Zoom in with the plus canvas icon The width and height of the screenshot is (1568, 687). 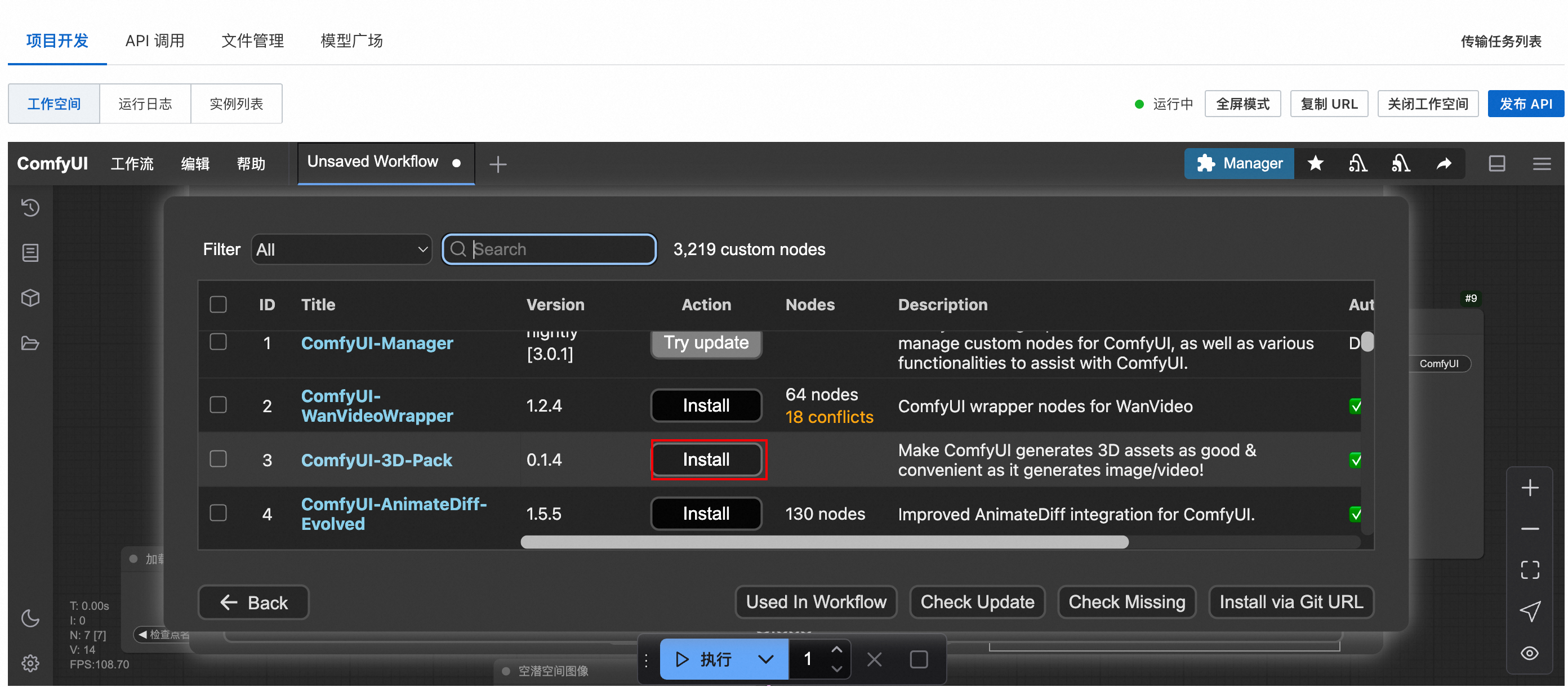tap(1530, 488)
